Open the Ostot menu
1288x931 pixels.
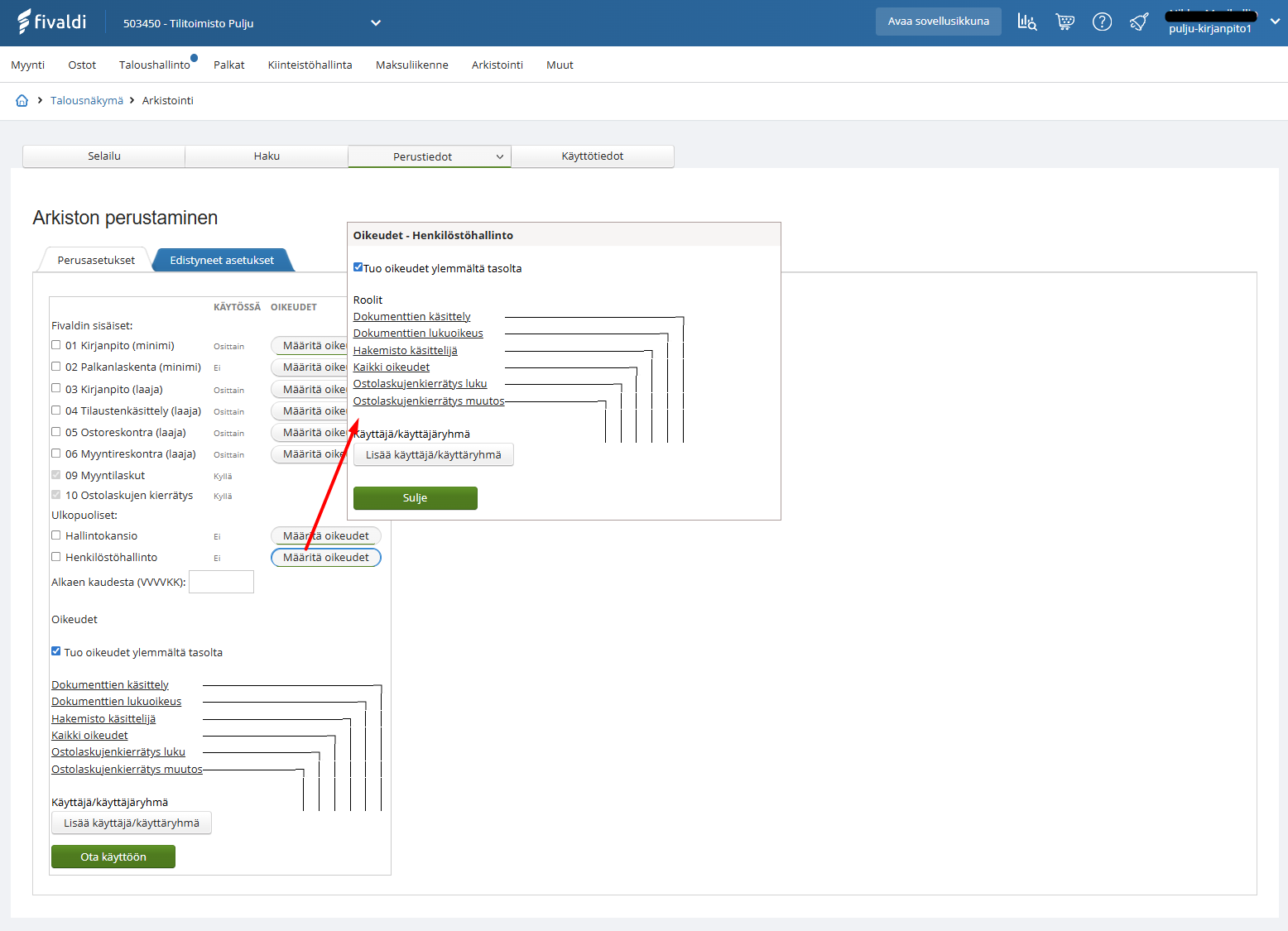coord(82,65)
